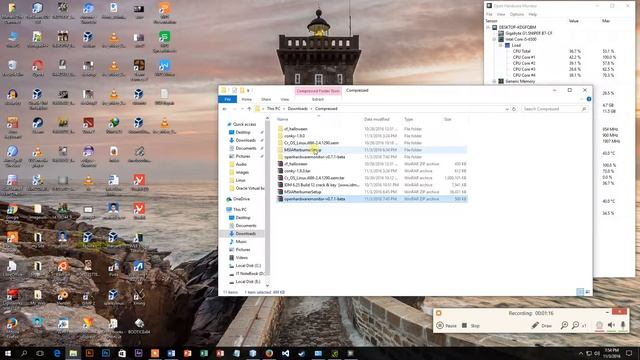
Task: Go back in File Explorer navigation
Action: [224, 109]
